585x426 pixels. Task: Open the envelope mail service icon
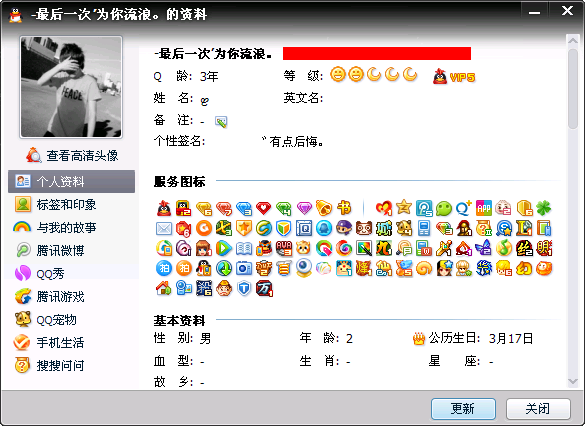tap(164, 228)
